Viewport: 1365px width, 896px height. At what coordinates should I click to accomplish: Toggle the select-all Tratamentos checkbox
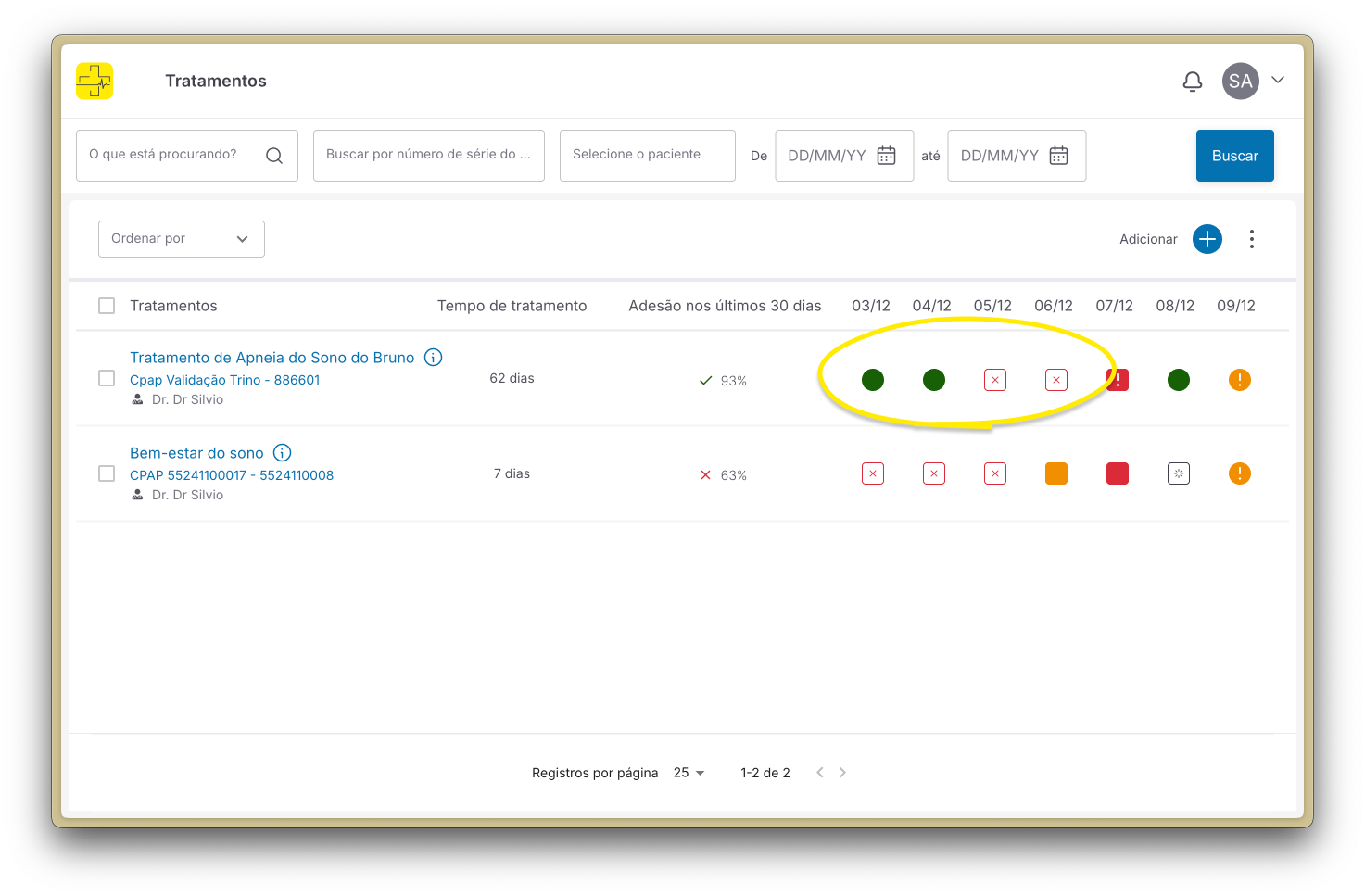click(x=107, y=306)
